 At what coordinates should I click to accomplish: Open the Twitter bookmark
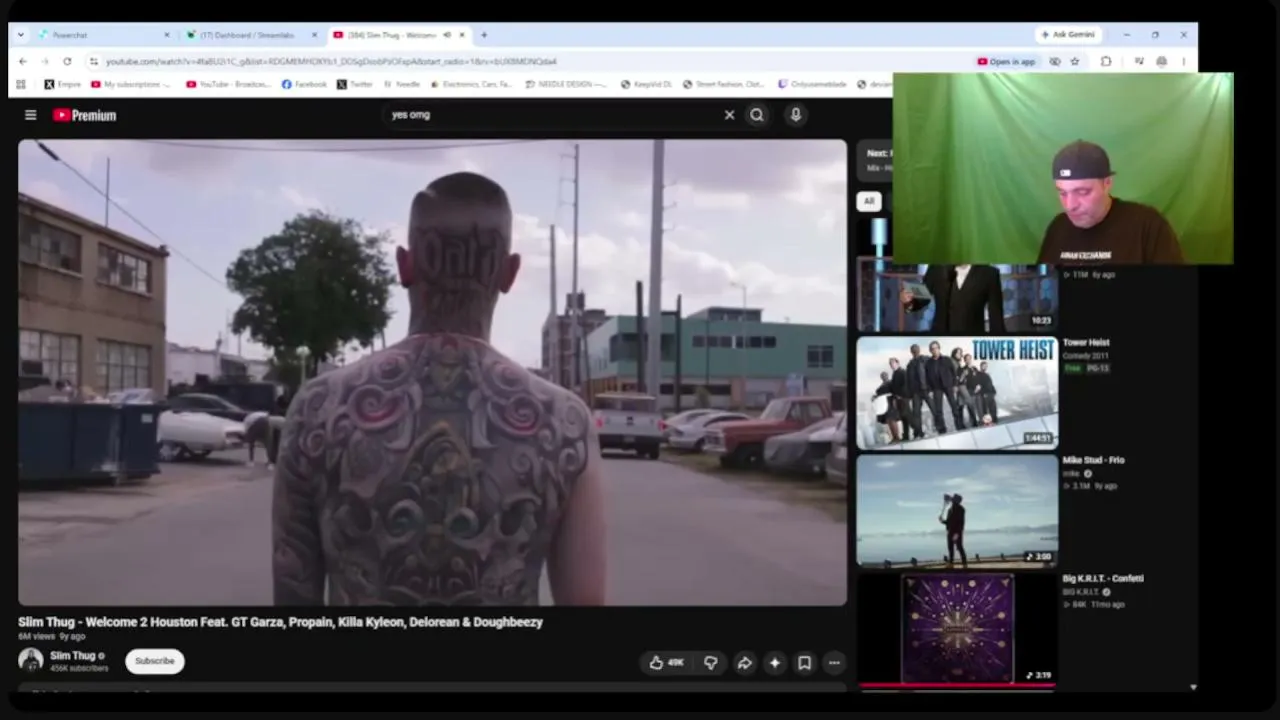355,85
